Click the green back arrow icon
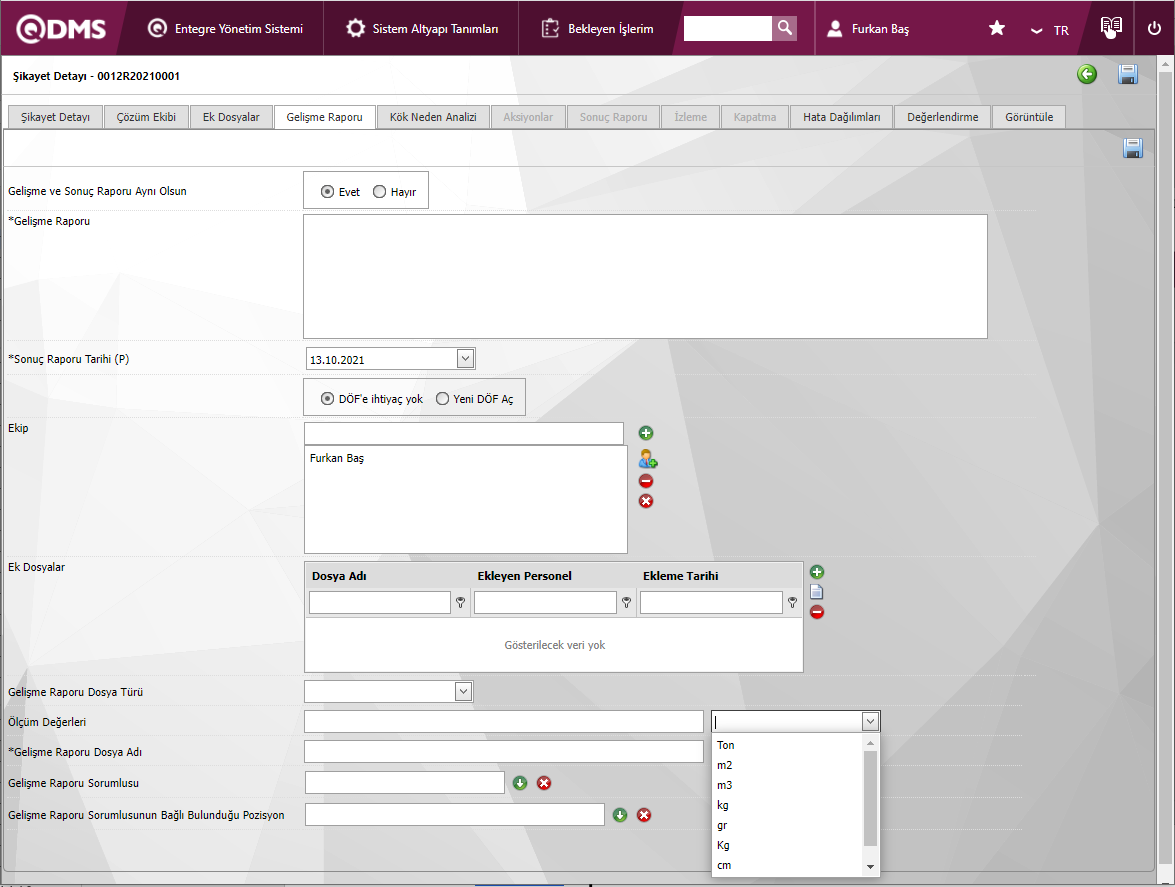This screenshot has height=887, width=1175. (1087, 74)
